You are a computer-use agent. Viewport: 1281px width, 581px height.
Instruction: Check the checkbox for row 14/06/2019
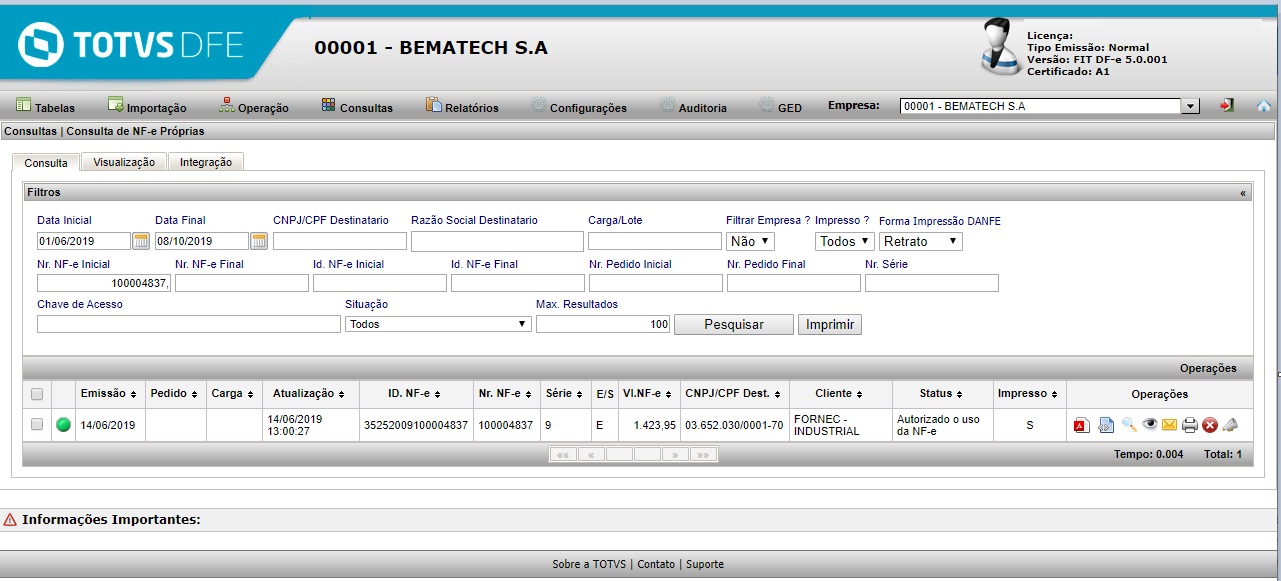click(x=37, y=424)
